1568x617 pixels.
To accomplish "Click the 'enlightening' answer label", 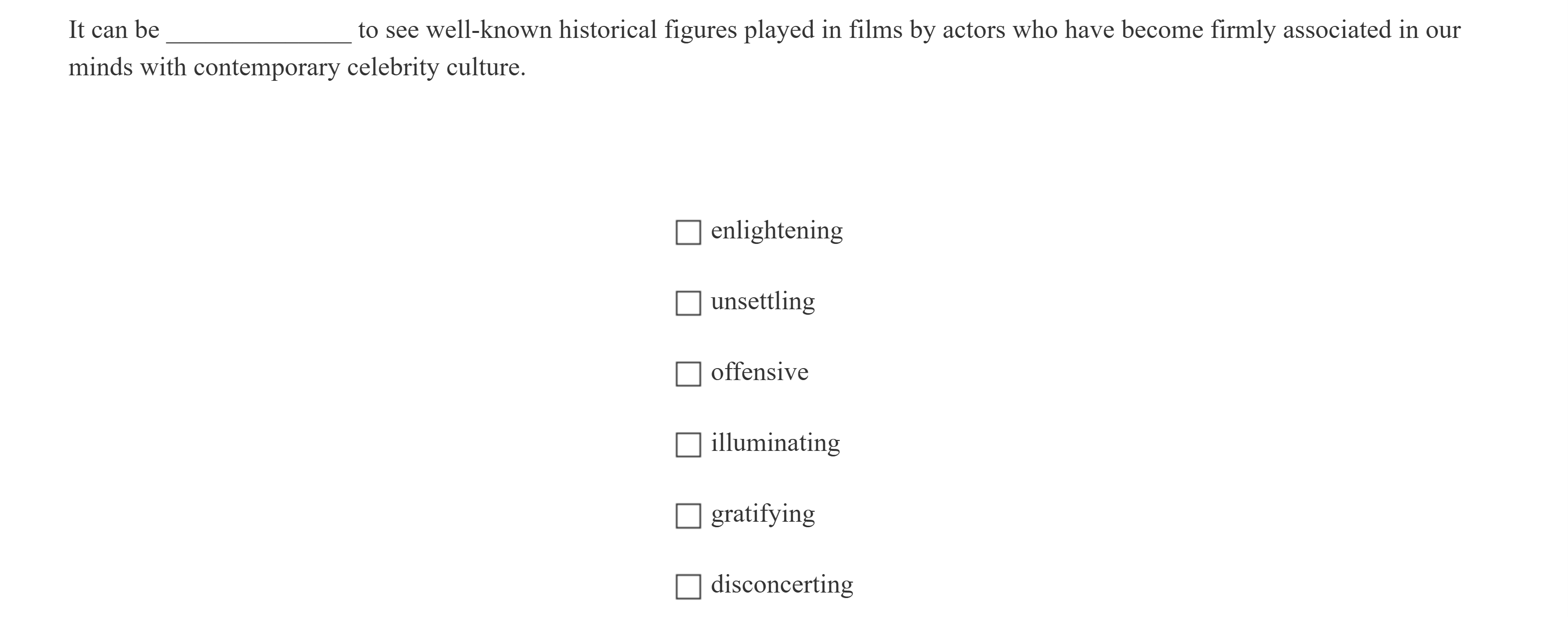I will click(777, 230).
